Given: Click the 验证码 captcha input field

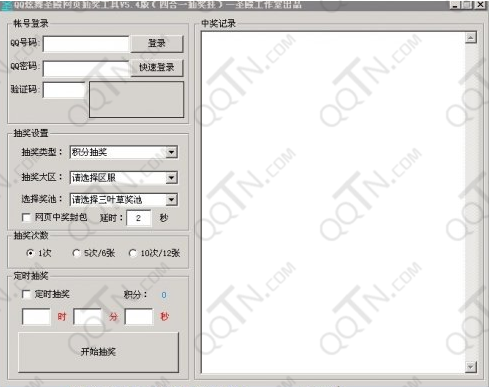Looking at the screenshot, I should tap(64, 90).
